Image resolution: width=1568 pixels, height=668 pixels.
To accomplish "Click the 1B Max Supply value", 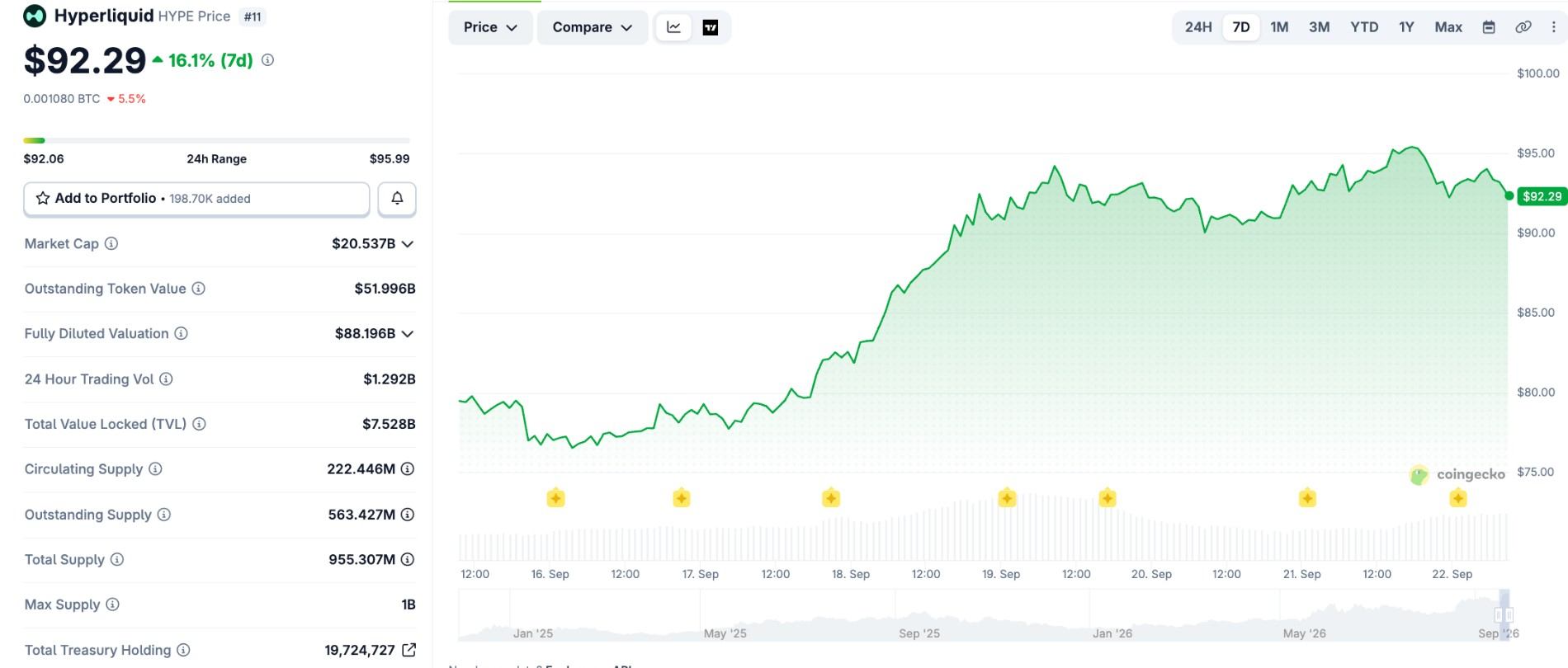I will click(409, 604).
